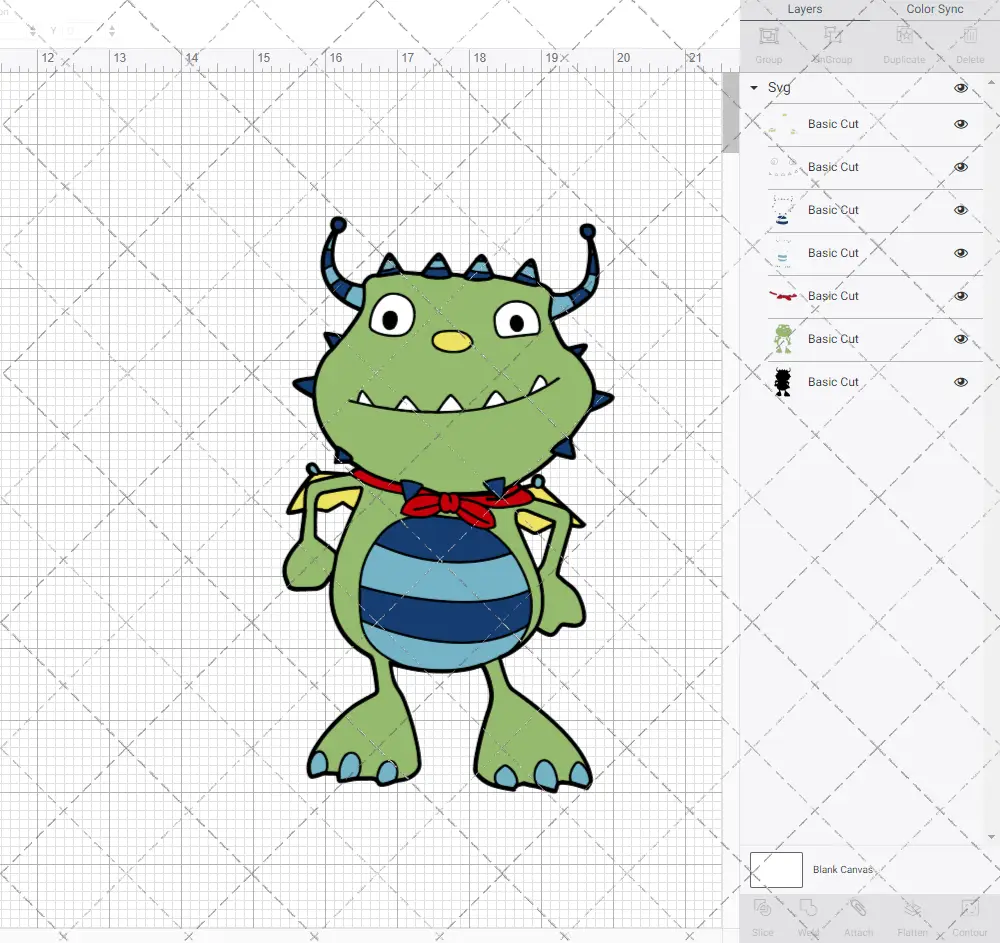Hide the white eyes and teeth layer

click(x=960, y=167)
